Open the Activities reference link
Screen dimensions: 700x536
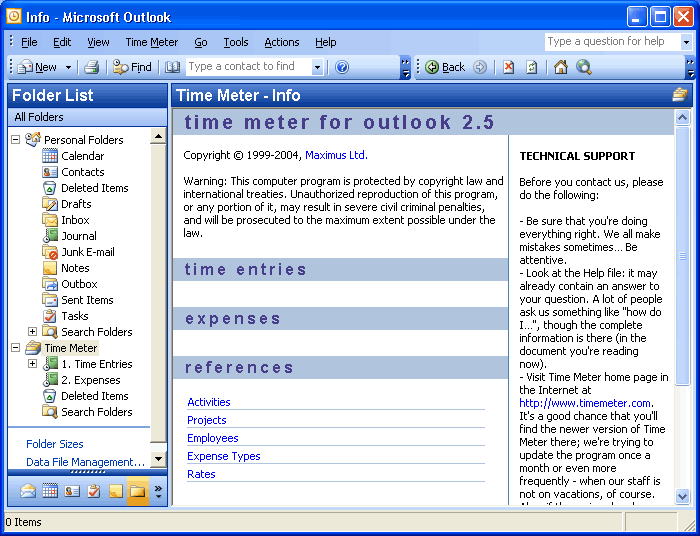(x=209, y=402)
